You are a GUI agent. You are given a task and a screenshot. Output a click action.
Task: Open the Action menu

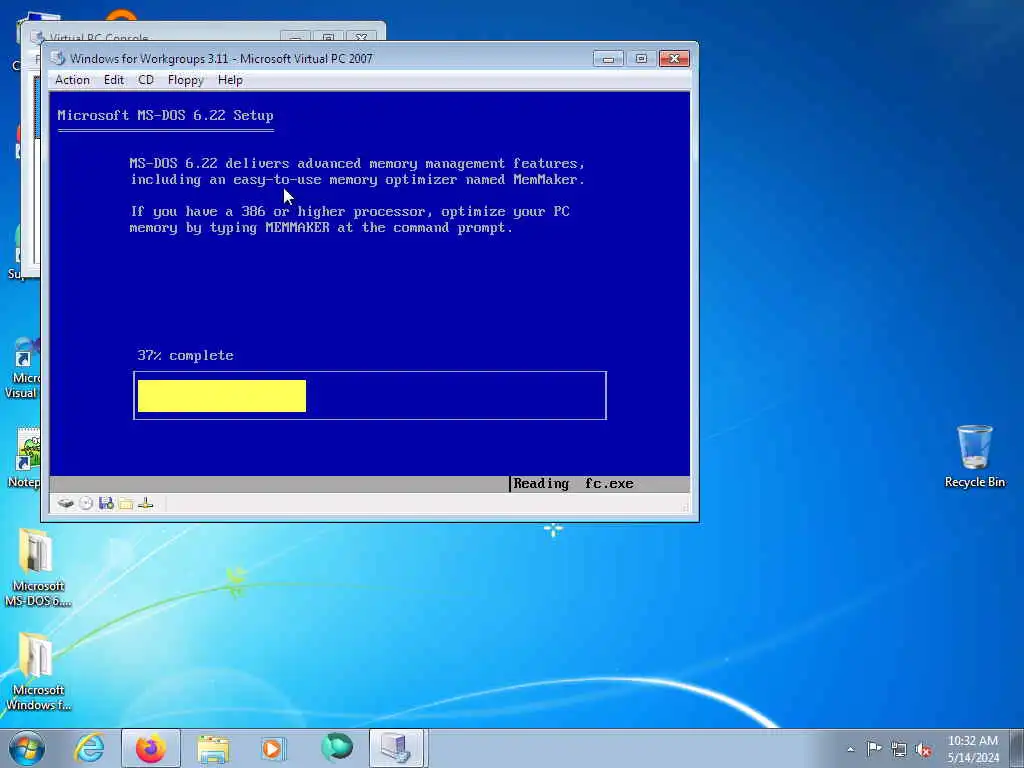point(72,80)
